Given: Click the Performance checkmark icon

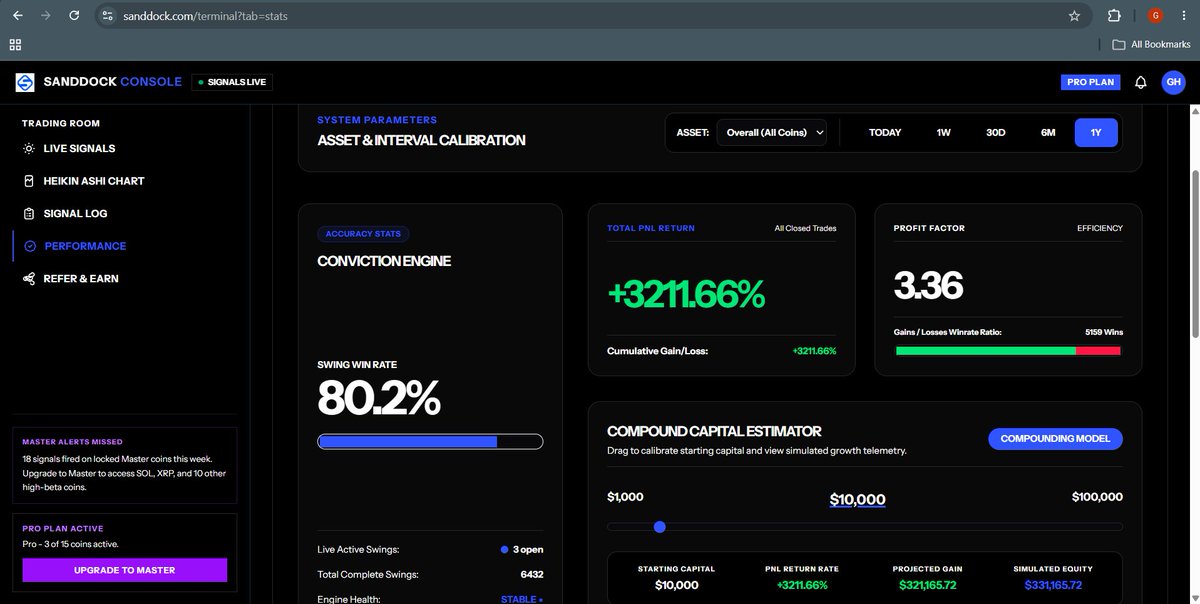Looking at the screenshot, I should pyautogui.click(x=30, y=246).
